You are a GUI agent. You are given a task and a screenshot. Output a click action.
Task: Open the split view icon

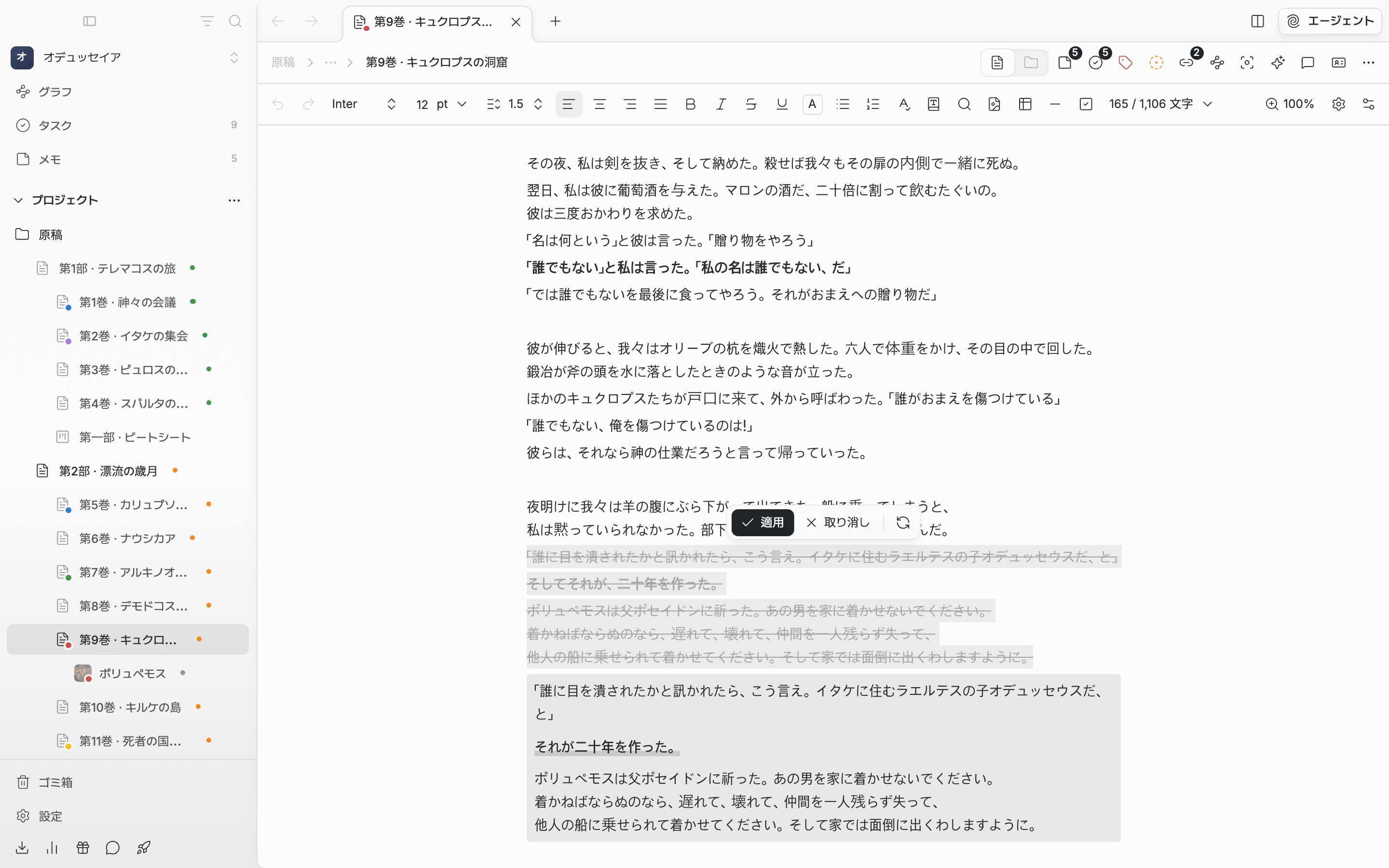pyautogui.click(x=1257, y=21)
